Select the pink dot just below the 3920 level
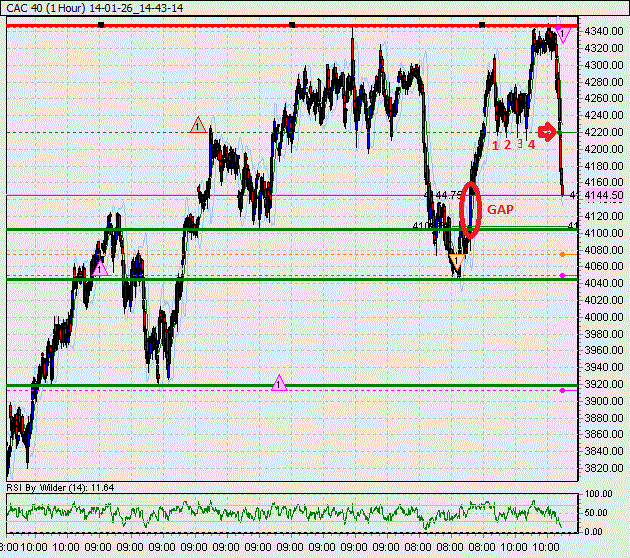The width and height of the screenshot is (630, 558). tap(562, 390)
